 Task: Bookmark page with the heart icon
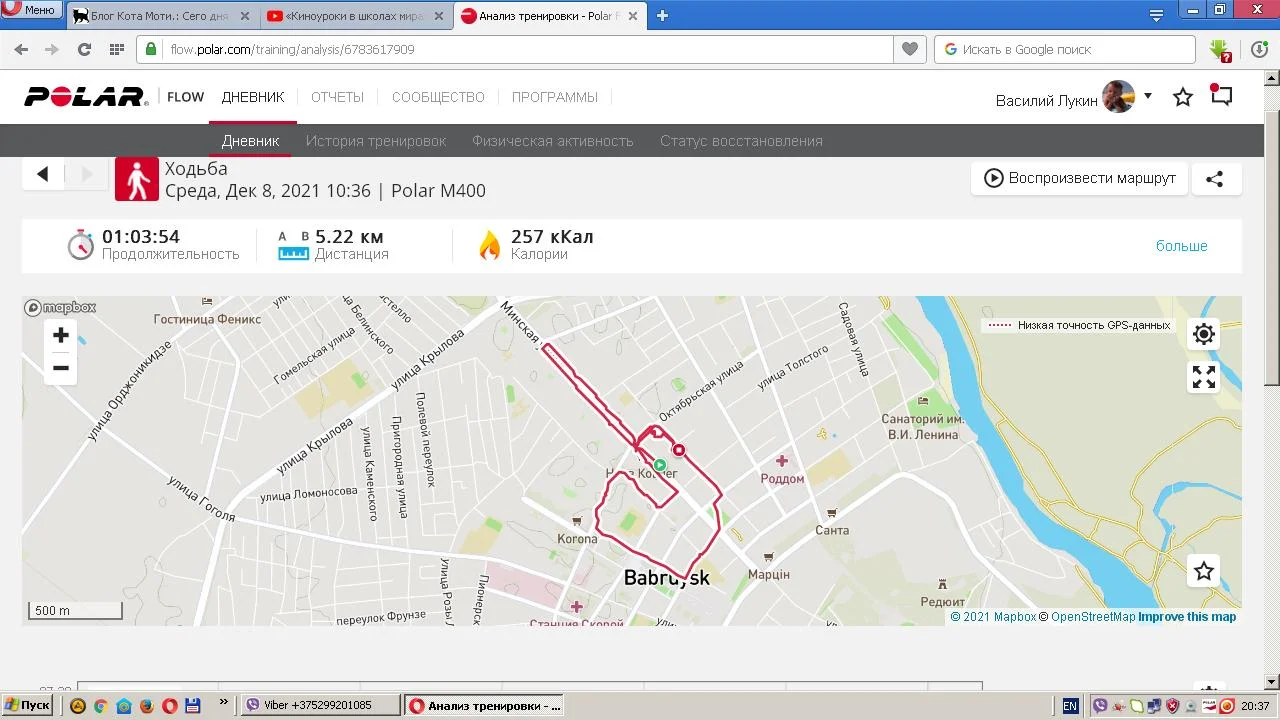[909, 49]
